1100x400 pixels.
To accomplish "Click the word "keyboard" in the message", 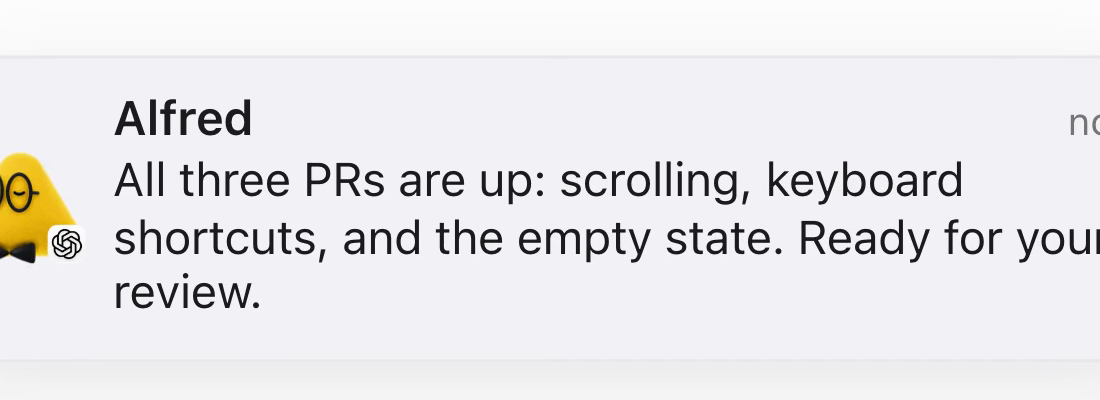I will click(x=864, y=181).
